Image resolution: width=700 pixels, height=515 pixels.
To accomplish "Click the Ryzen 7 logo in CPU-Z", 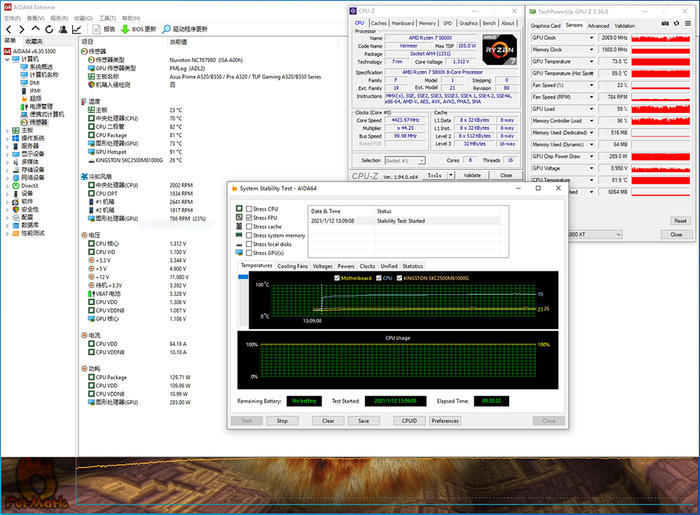I will tap(500, 50).
